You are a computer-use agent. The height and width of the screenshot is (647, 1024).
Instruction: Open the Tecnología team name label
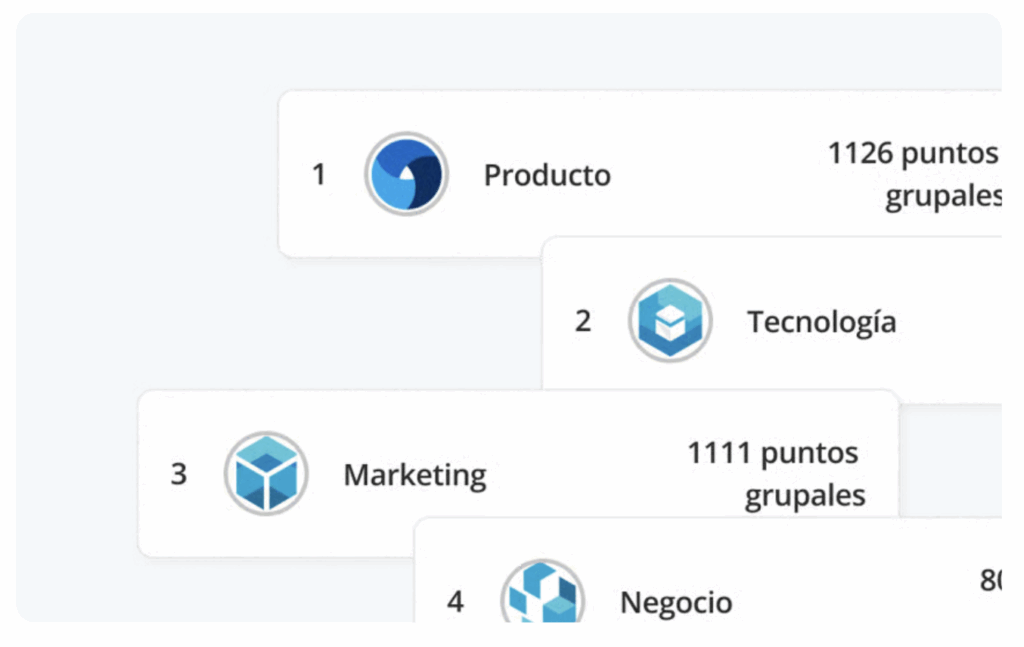tap(821, 322)
